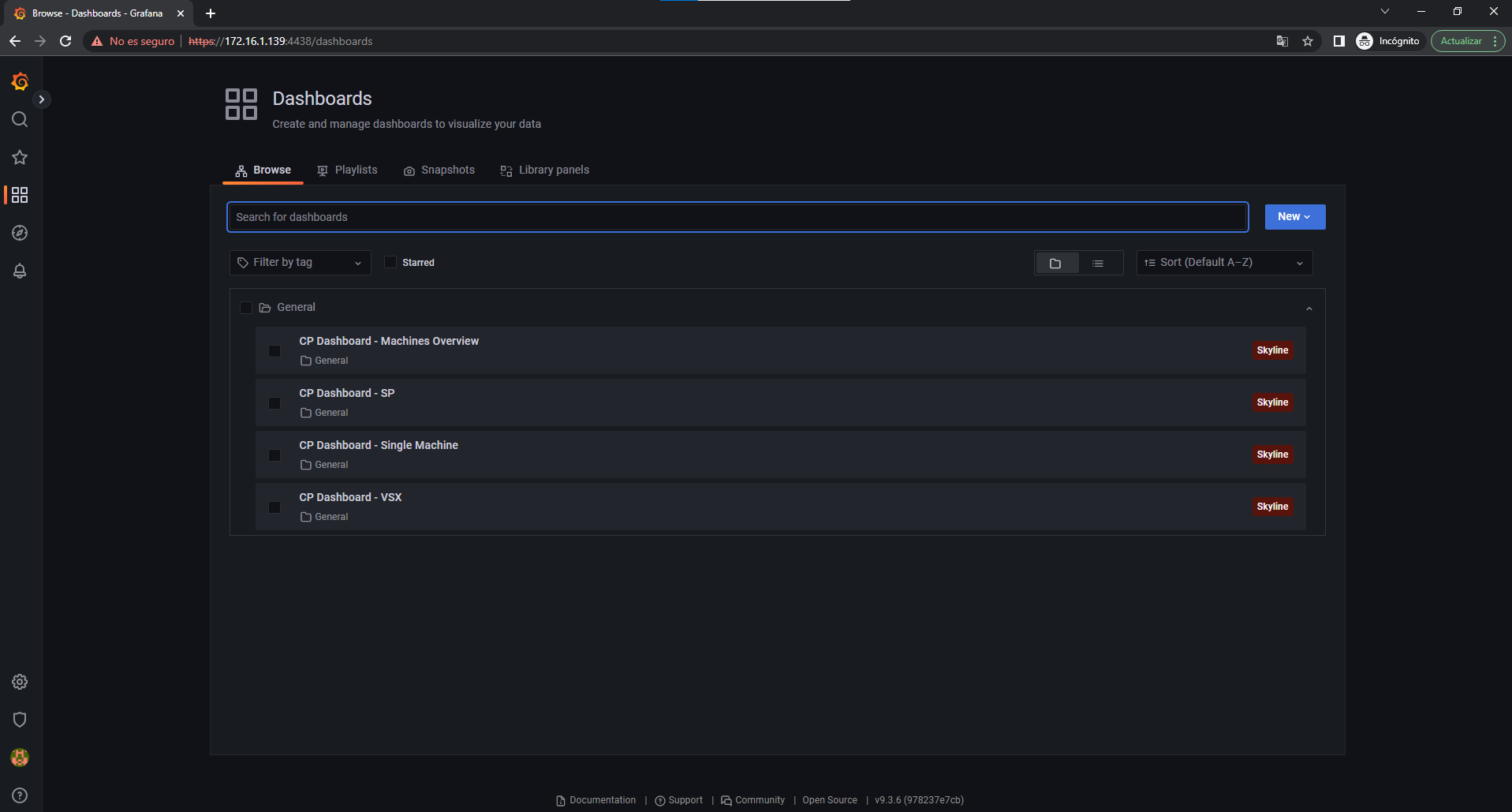Go forward with the browser forward arrow
Image resolution: width=1512 pixels, height=812 pixels.
pyautogui.click(x=40, y=41)
